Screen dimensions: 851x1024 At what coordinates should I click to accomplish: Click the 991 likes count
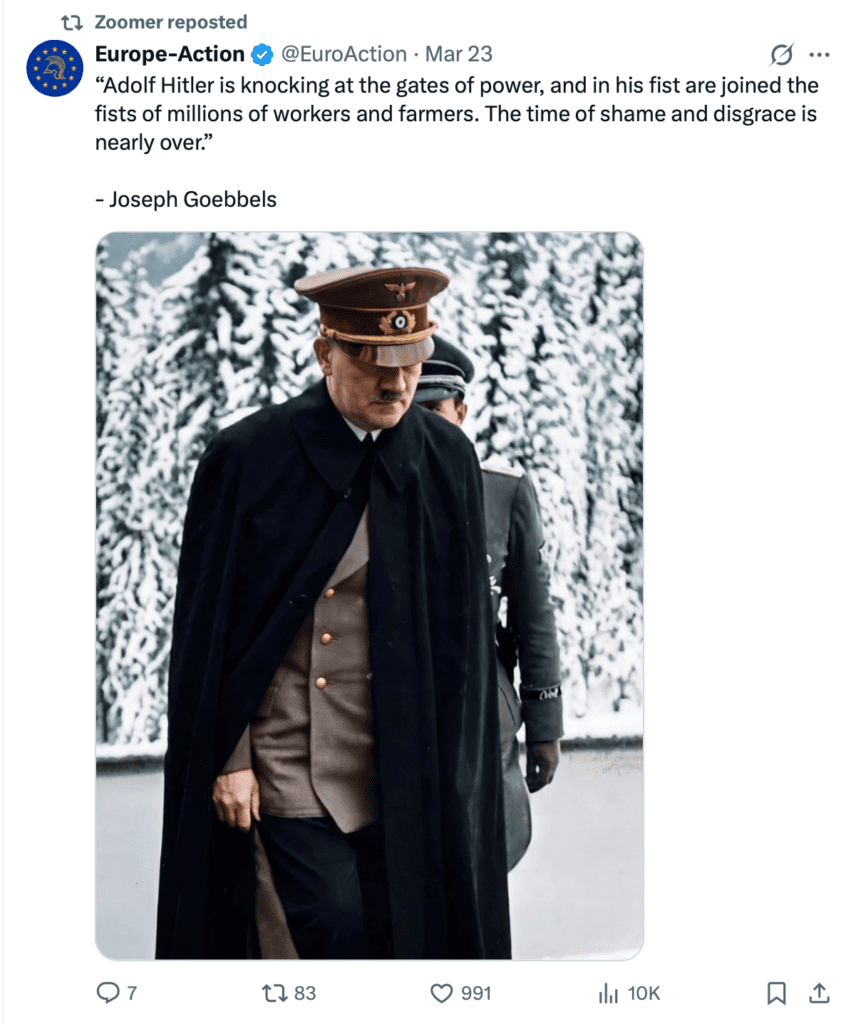click(x=476, y=993)
